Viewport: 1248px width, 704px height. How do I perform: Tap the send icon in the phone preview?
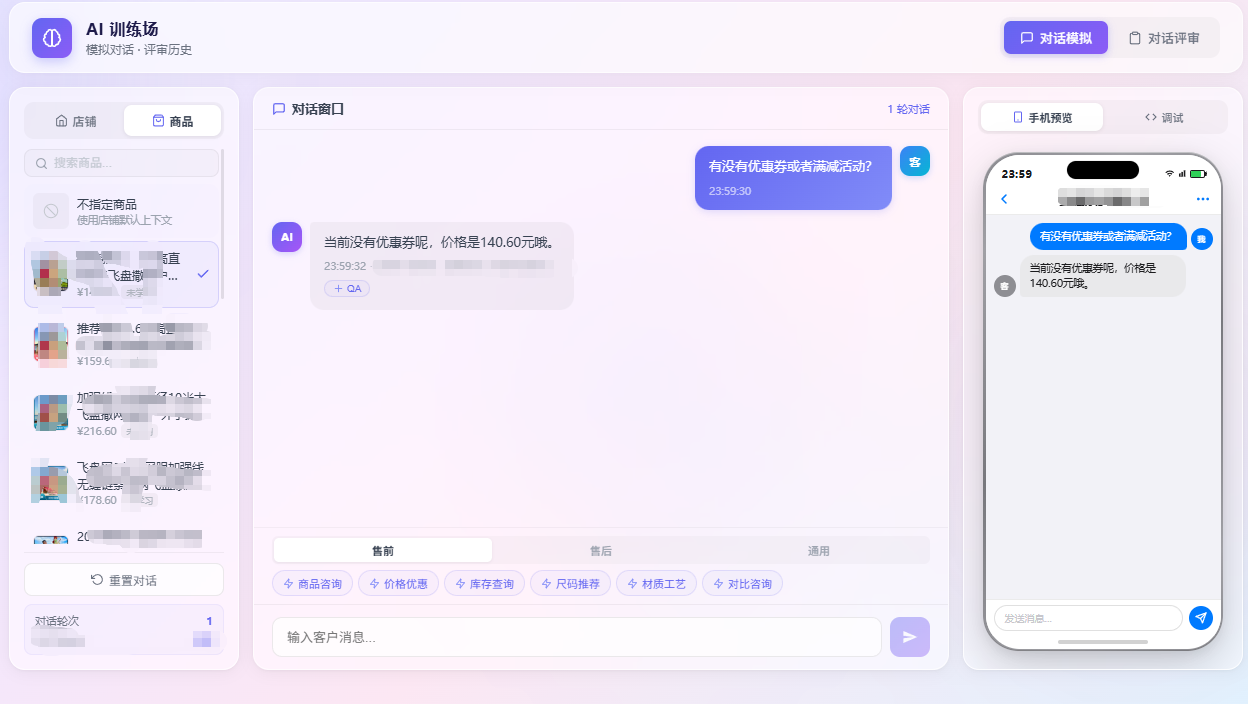[x=1200, y=618]
